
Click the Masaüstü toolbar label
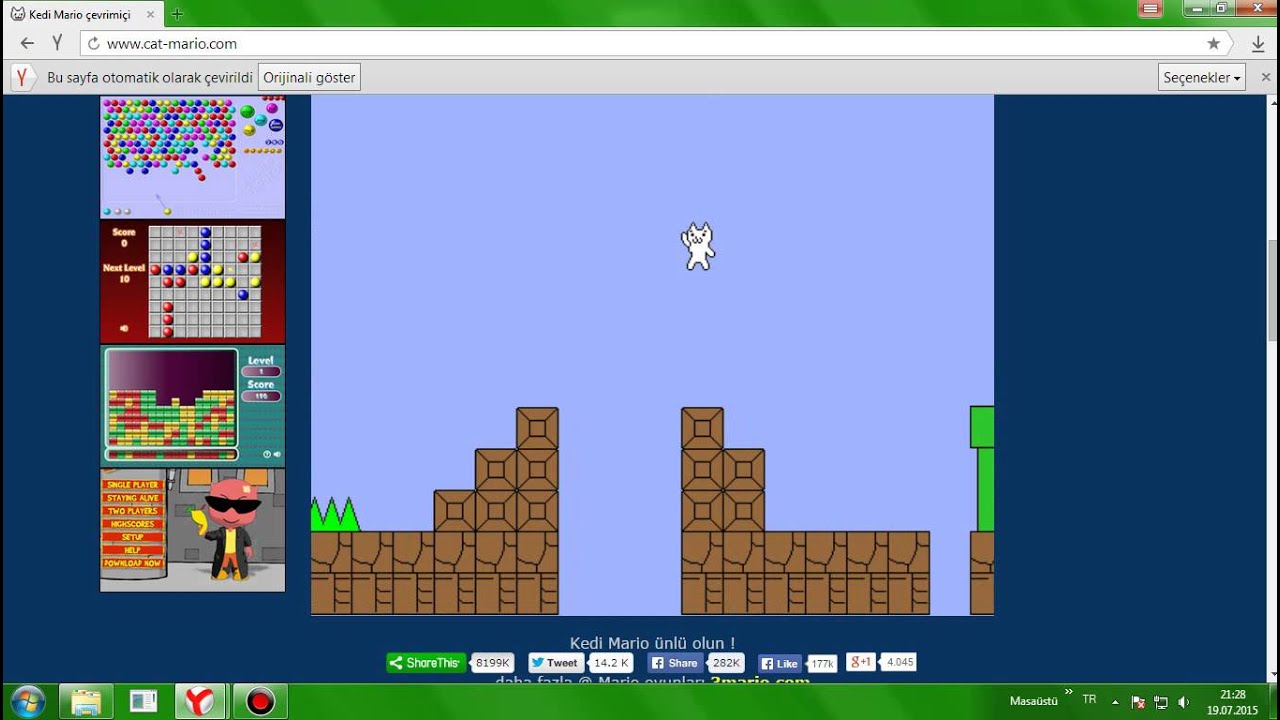(1033, 701)
